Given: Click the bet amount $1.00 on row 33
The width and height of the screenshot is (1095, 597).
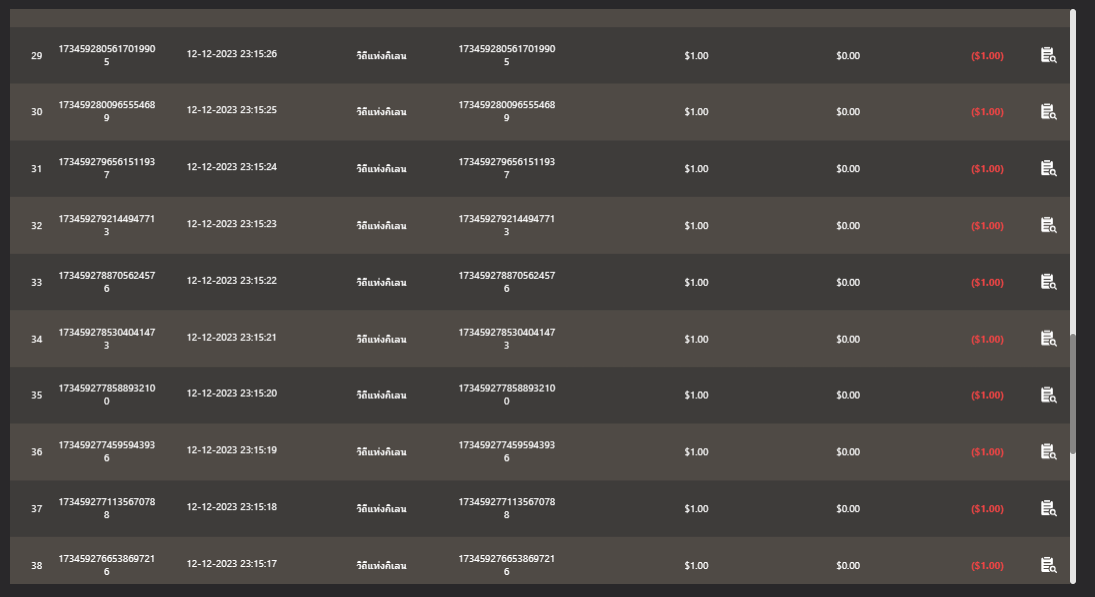Looking at the screenshot, I should click(696, 281).
